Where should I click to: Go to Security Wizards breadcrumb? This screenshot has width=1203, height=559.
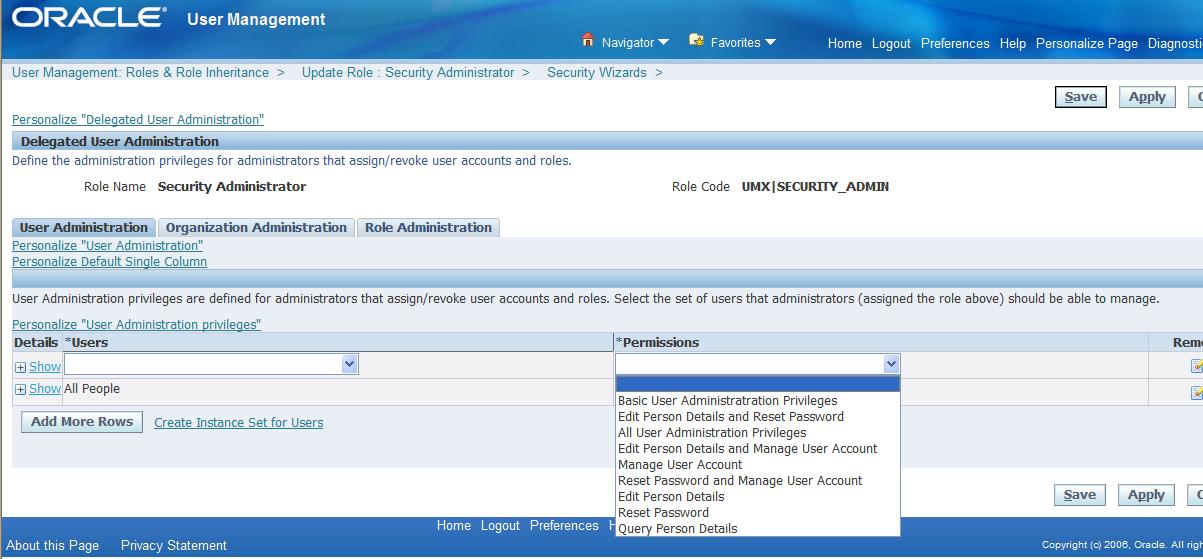(x=597, y=72)
